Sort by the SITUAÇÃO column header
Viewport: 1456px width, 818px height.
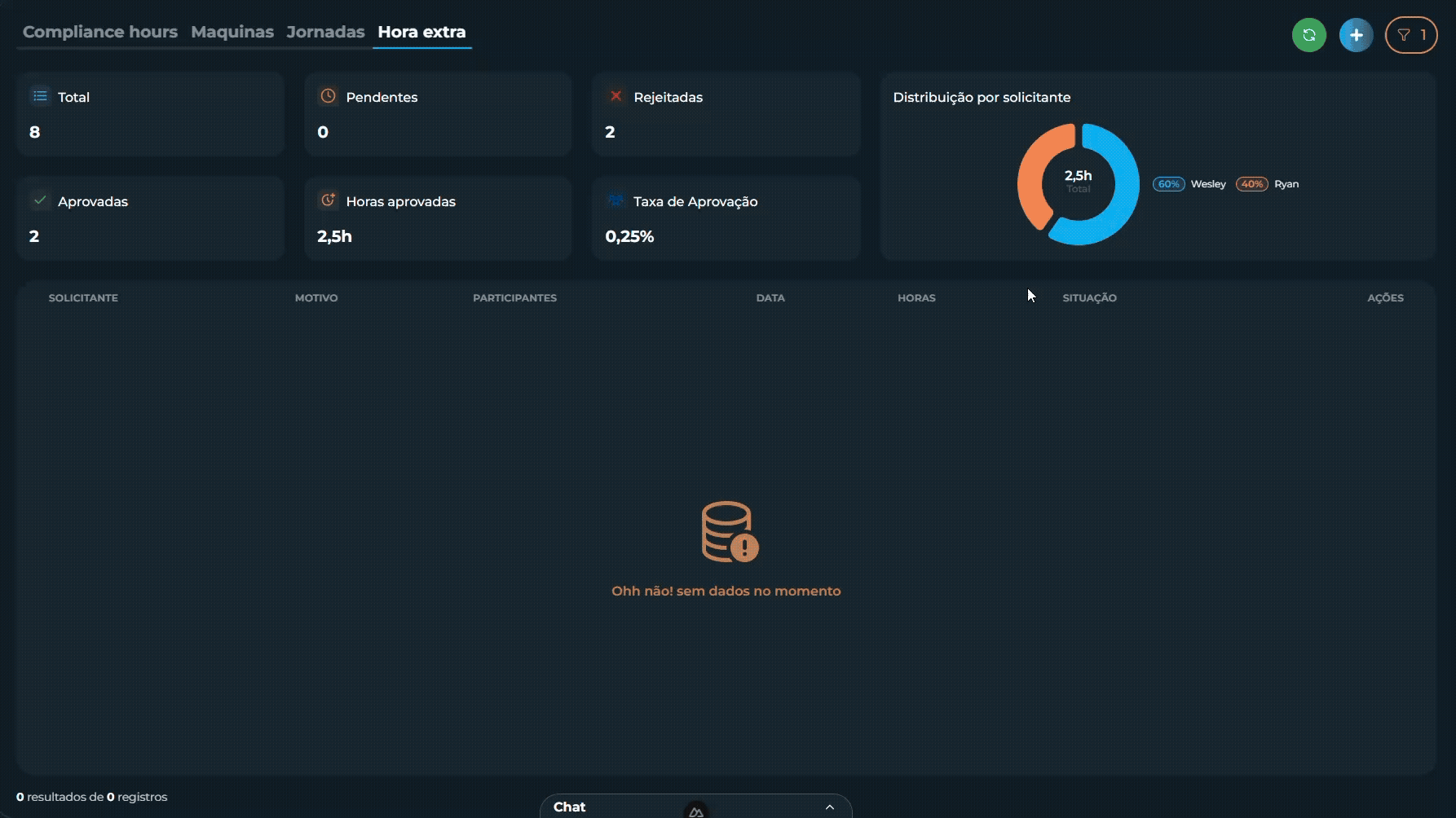pos(1089,298)
